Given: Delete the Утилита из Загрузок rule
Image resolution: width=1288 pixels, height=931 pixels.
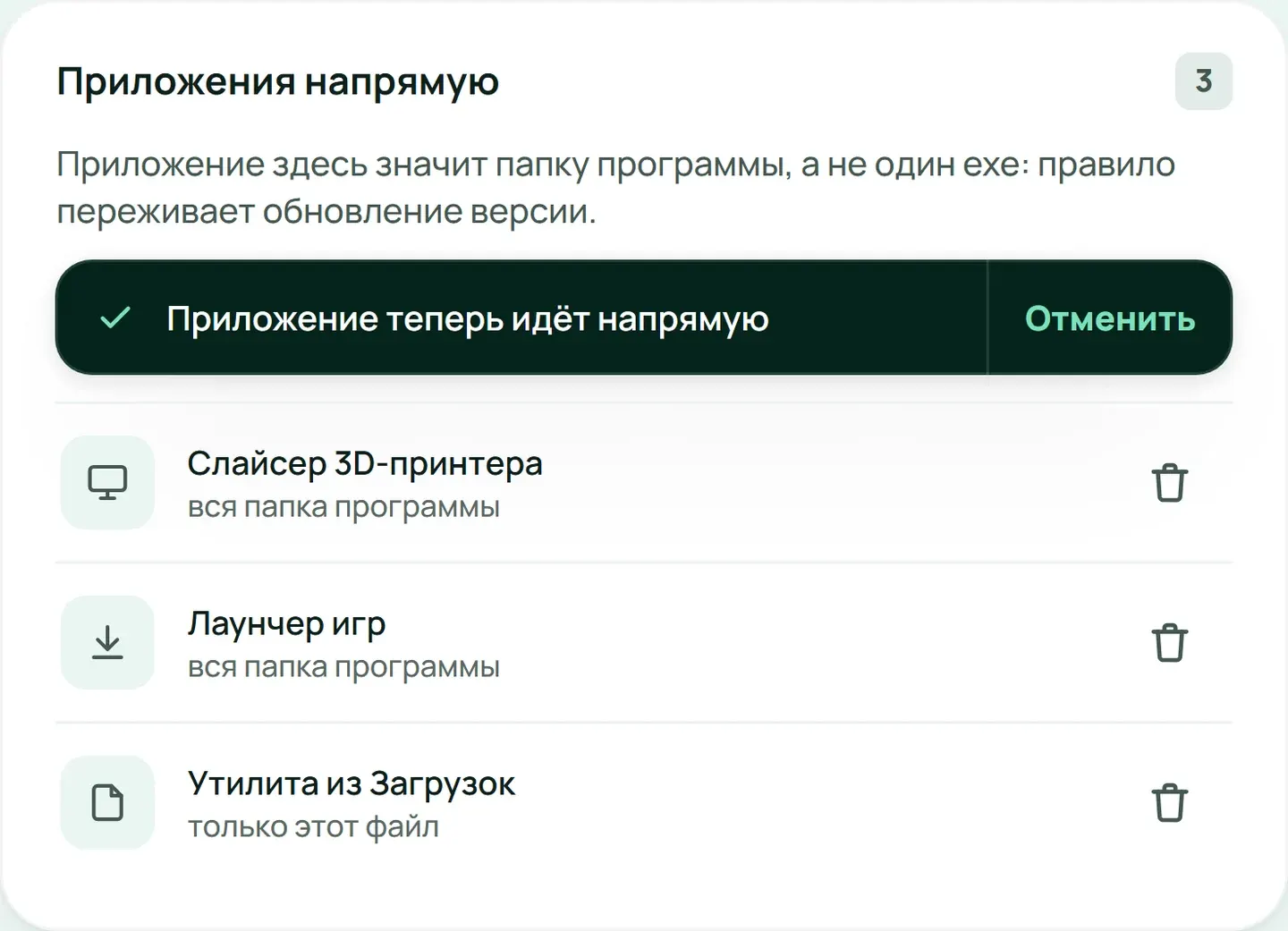Looking at the screenshot, I should point(1169,803).
